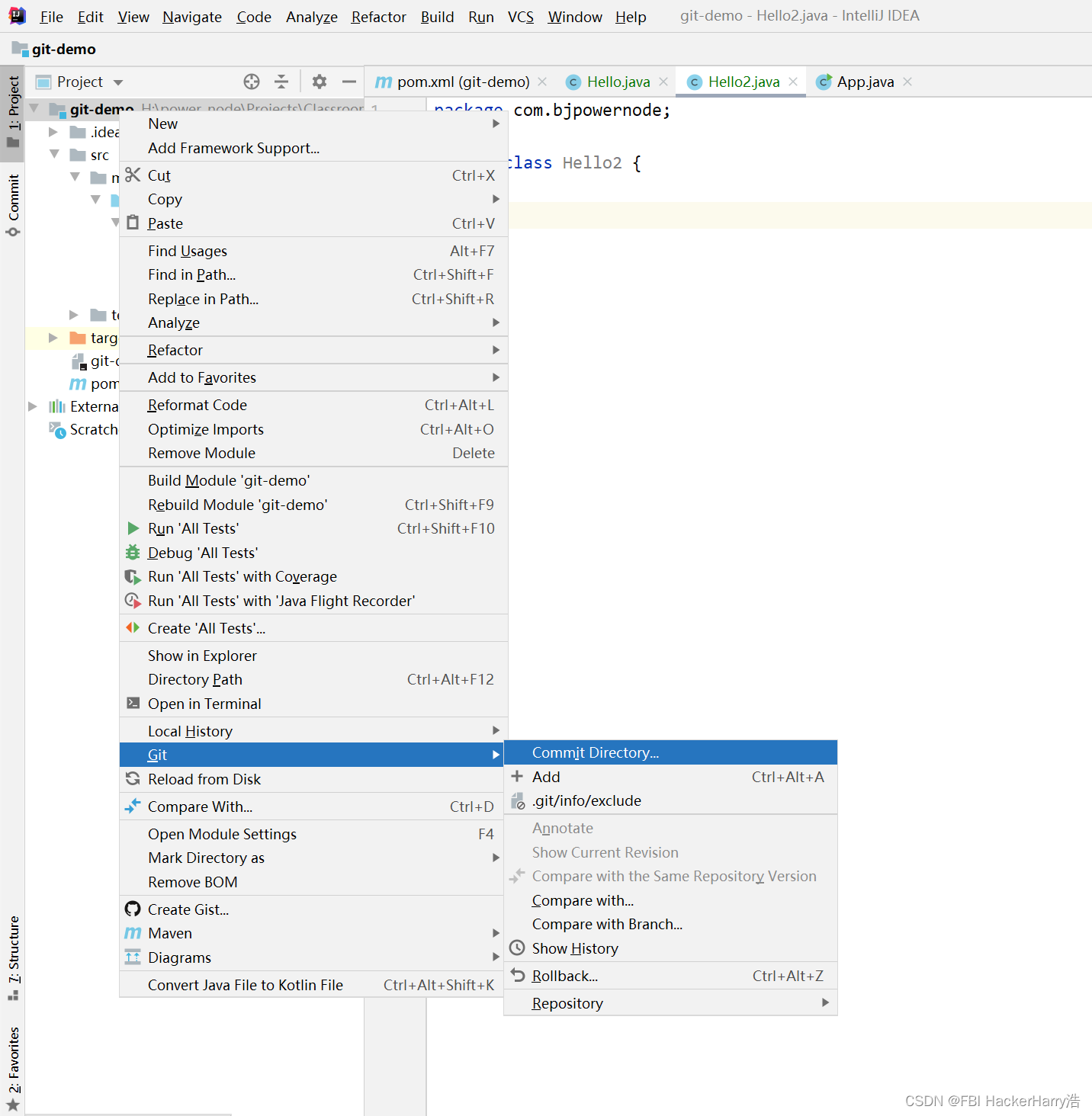Click the Cut scissors icon
1092x1116 pixels.
(x=133, y=175)
